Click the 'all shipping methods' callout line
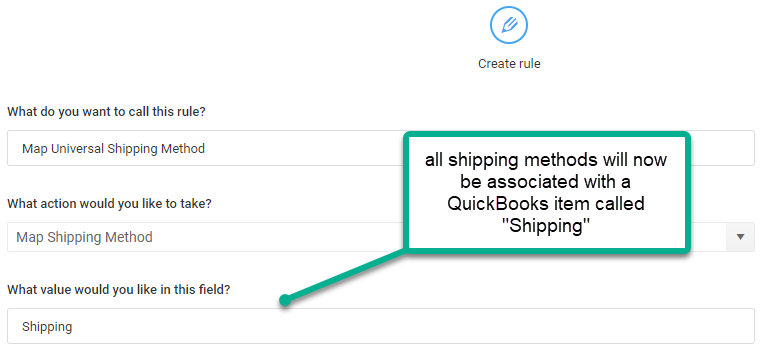Viewport: 765px width, 363px height. tap(546, 160)
